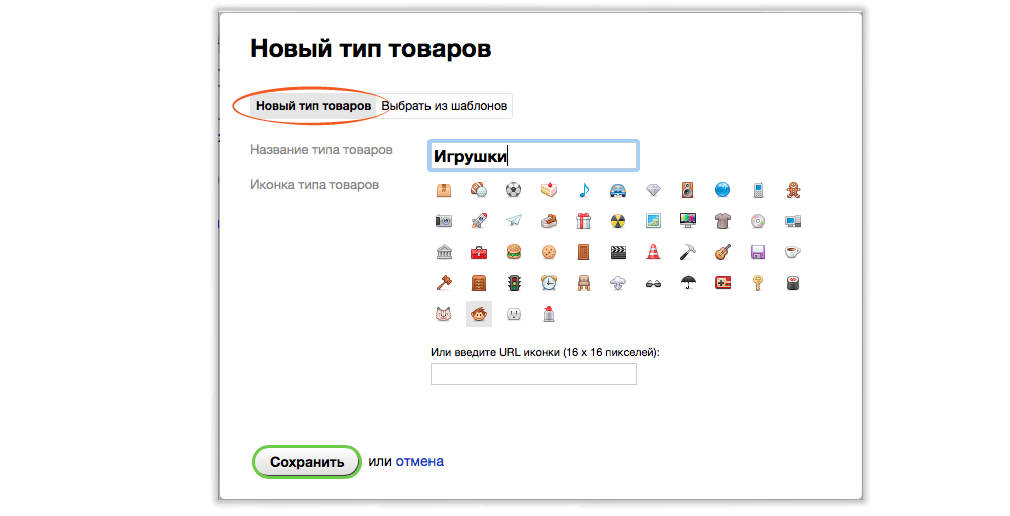
Task: Select the paper plane icon
Action: click(513, 221)
